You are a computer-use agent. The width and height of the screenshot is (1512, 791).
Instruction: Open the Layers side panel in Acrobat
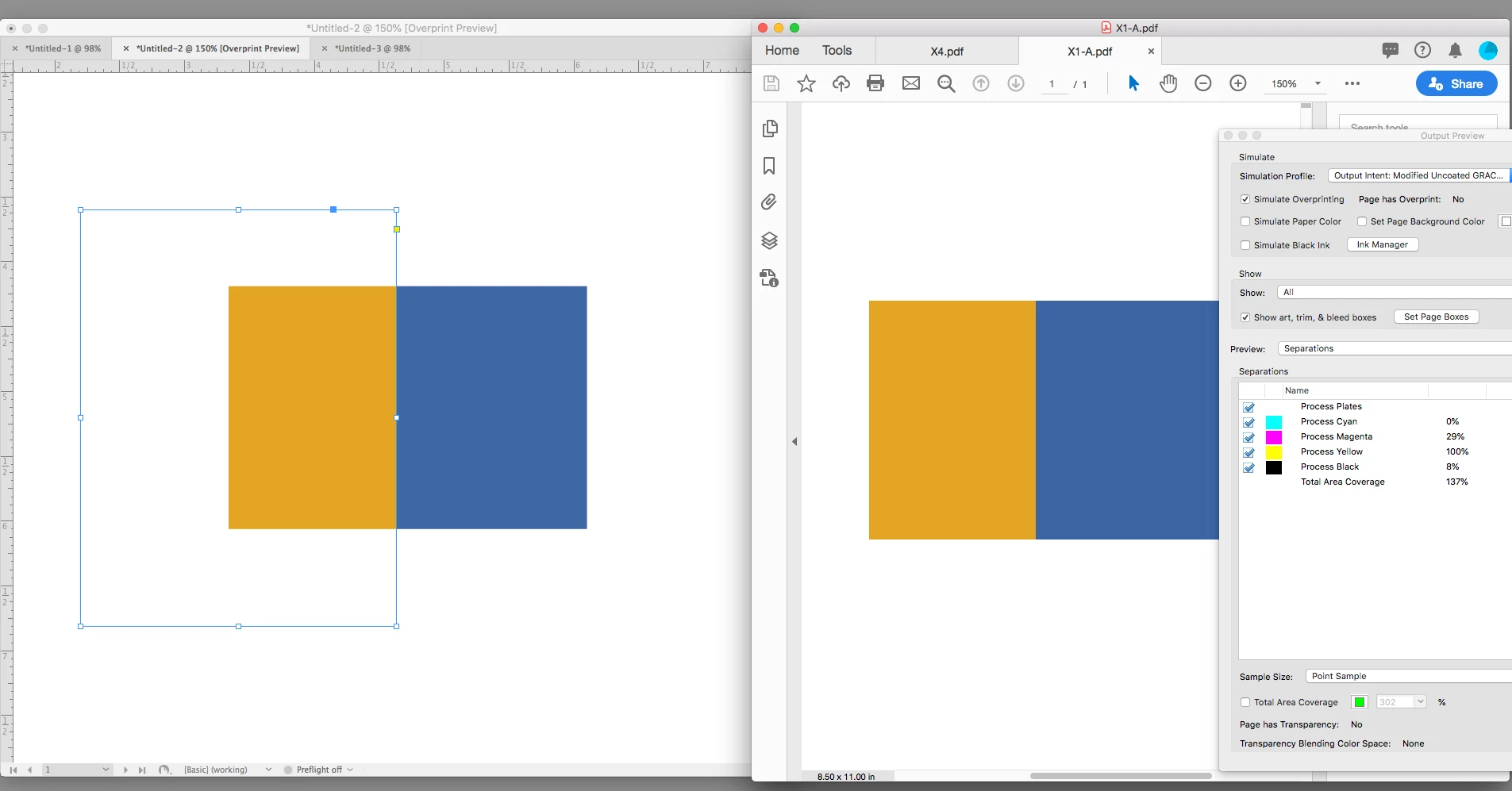769,240
